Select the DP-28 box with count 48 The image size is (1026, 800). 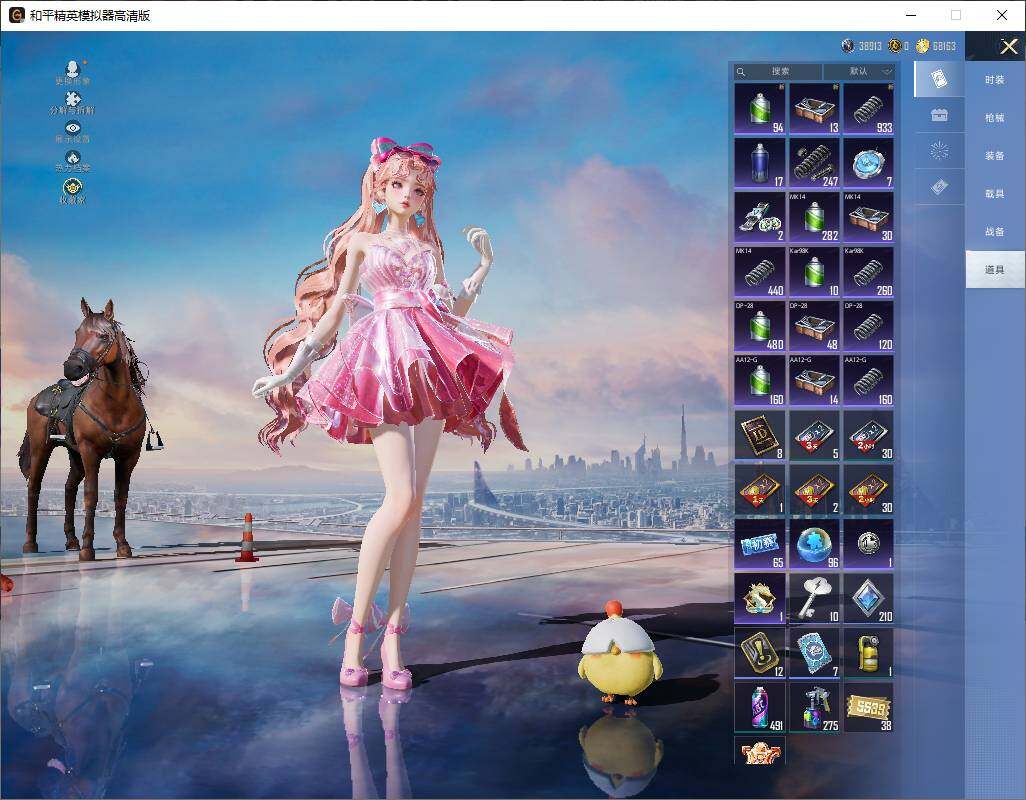[x=814, y=326]
